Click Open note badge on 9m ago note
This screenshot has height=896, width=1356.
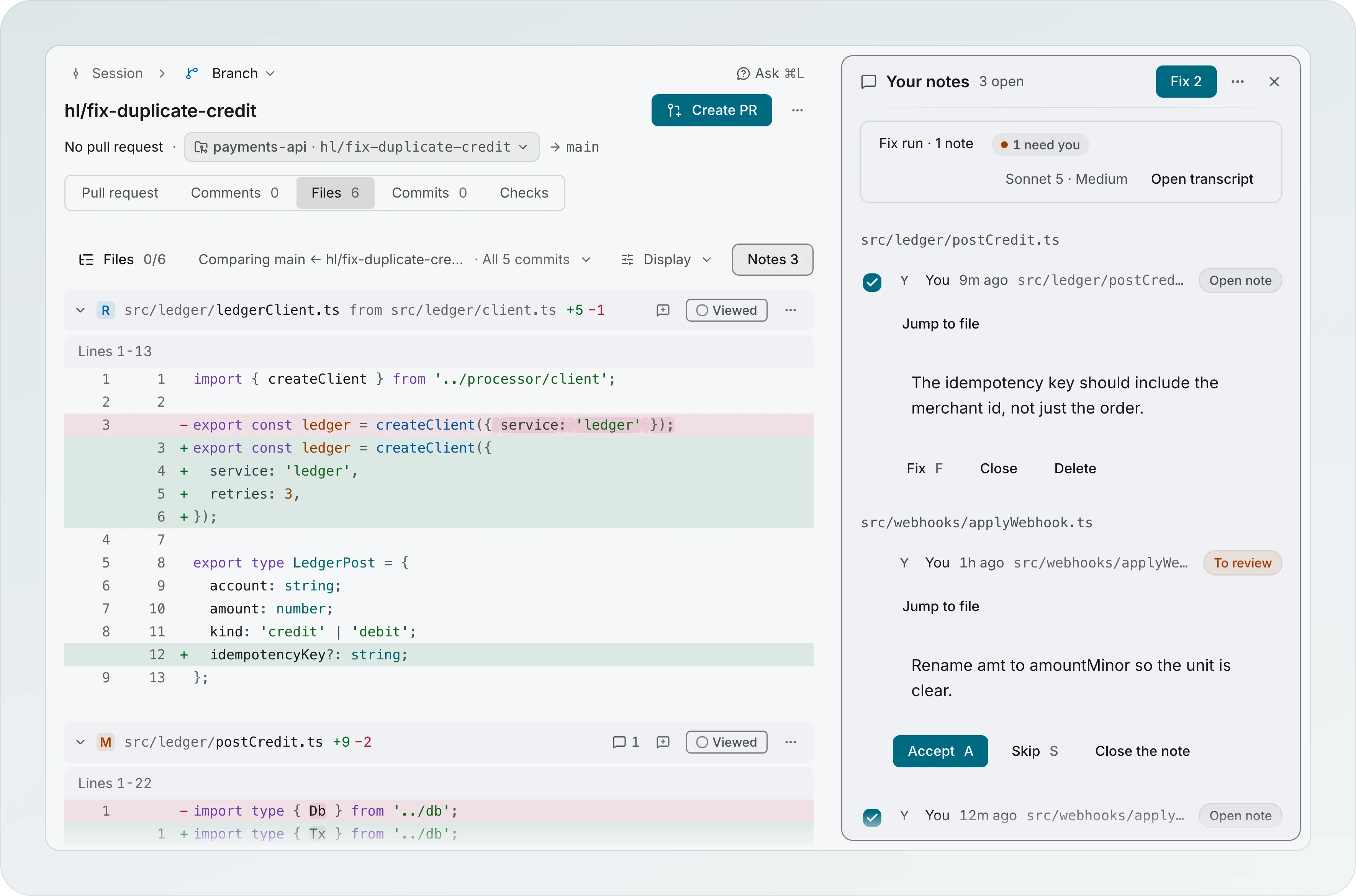coord(1240,281)
